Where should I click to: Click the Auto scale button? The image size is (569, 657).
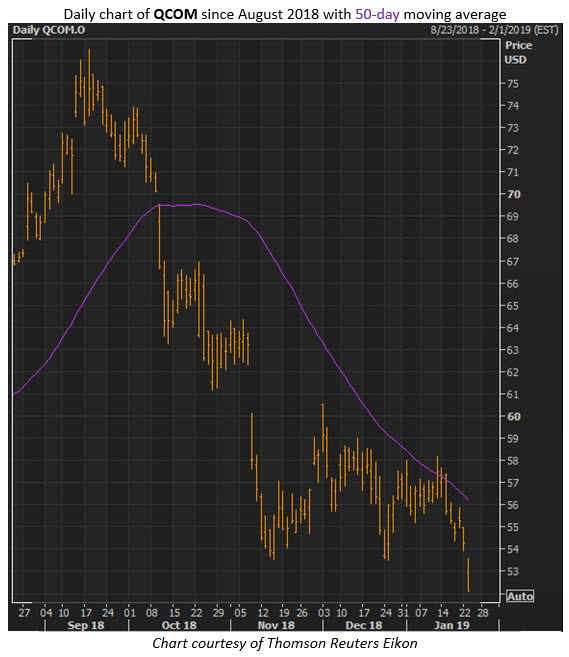point(520,596)
